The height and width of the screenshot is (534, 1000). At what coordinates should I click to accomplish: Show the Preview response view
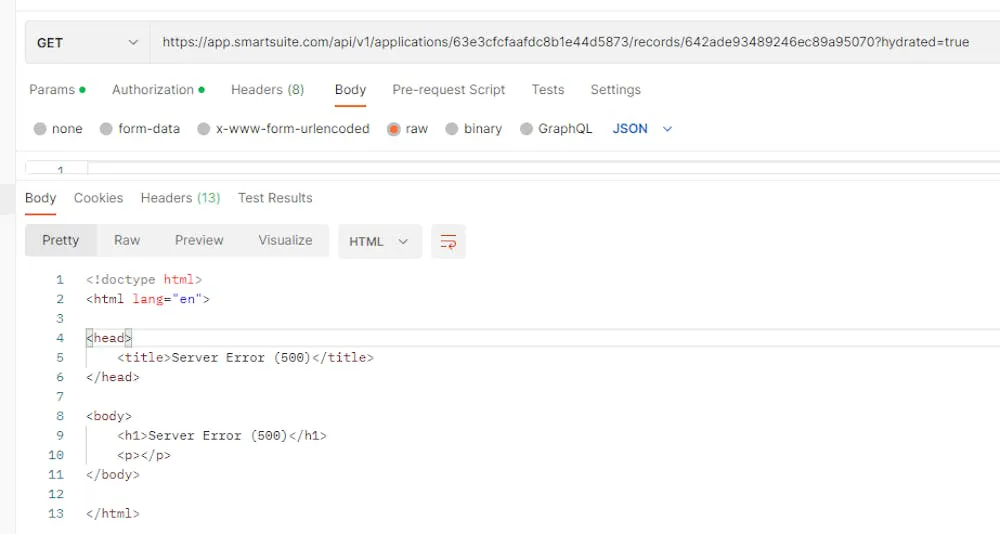point(199,241)
